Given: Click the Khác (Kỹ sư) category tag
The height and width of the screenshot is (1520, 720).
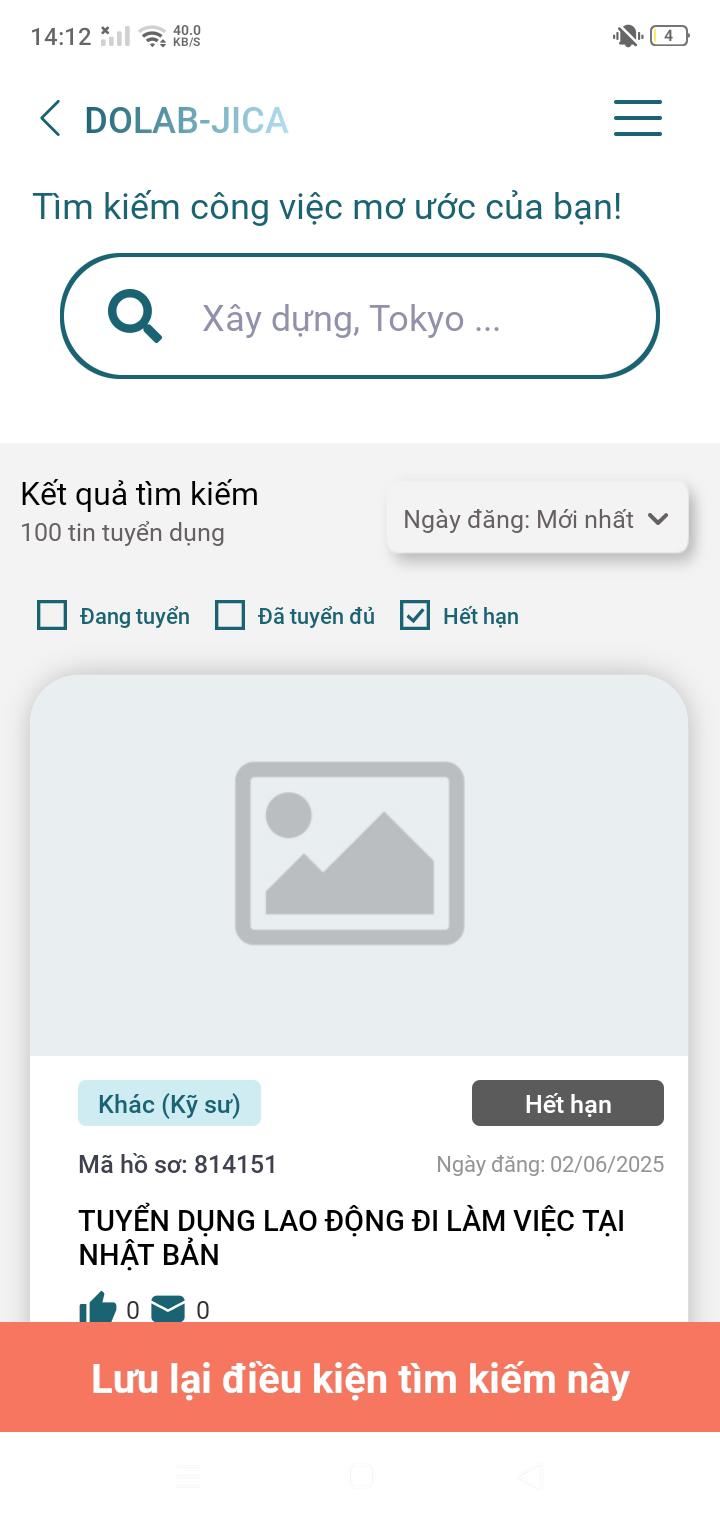Looking at the screenshot, I should click(169, 1104).
